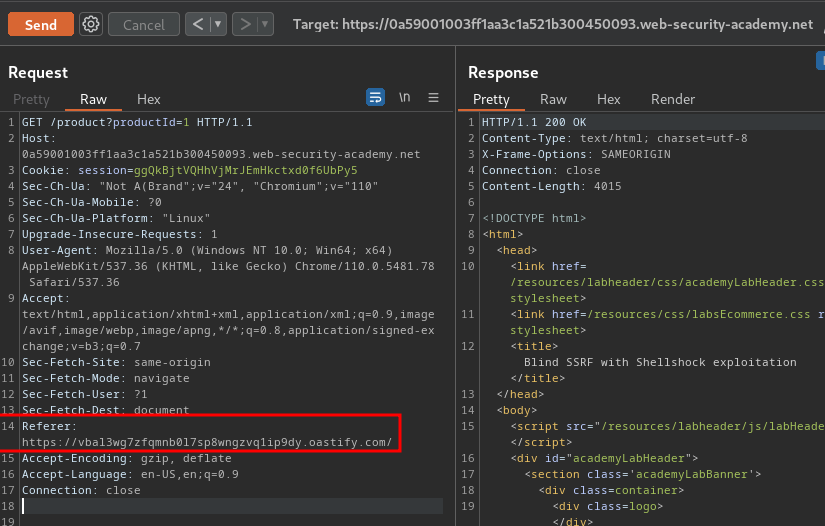
Task: Go to next request with forward arrow
Action: (245, 24)
